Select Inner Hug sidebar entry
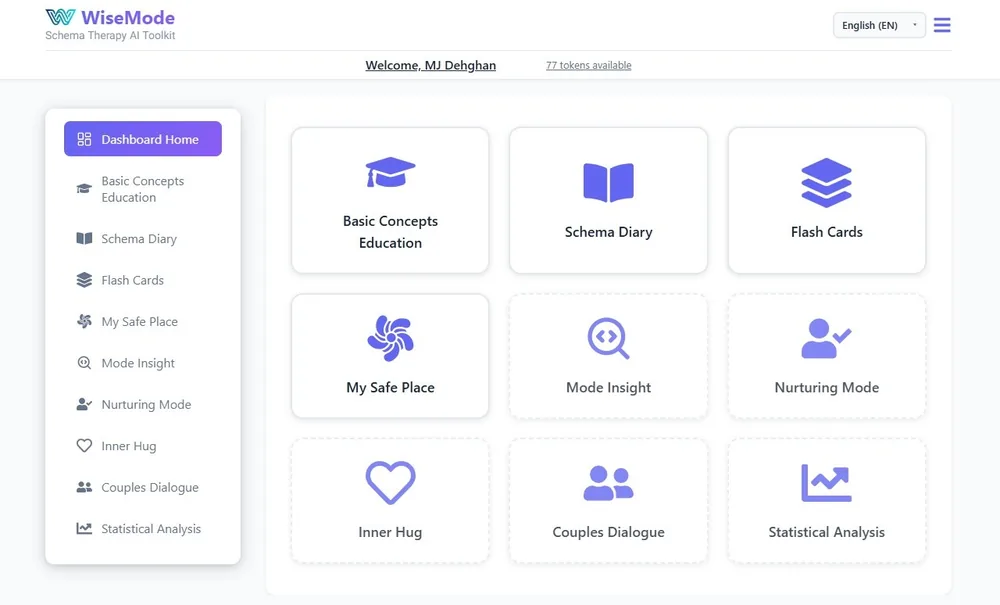This screenshot has height=605, width=1000. point(143,446)
